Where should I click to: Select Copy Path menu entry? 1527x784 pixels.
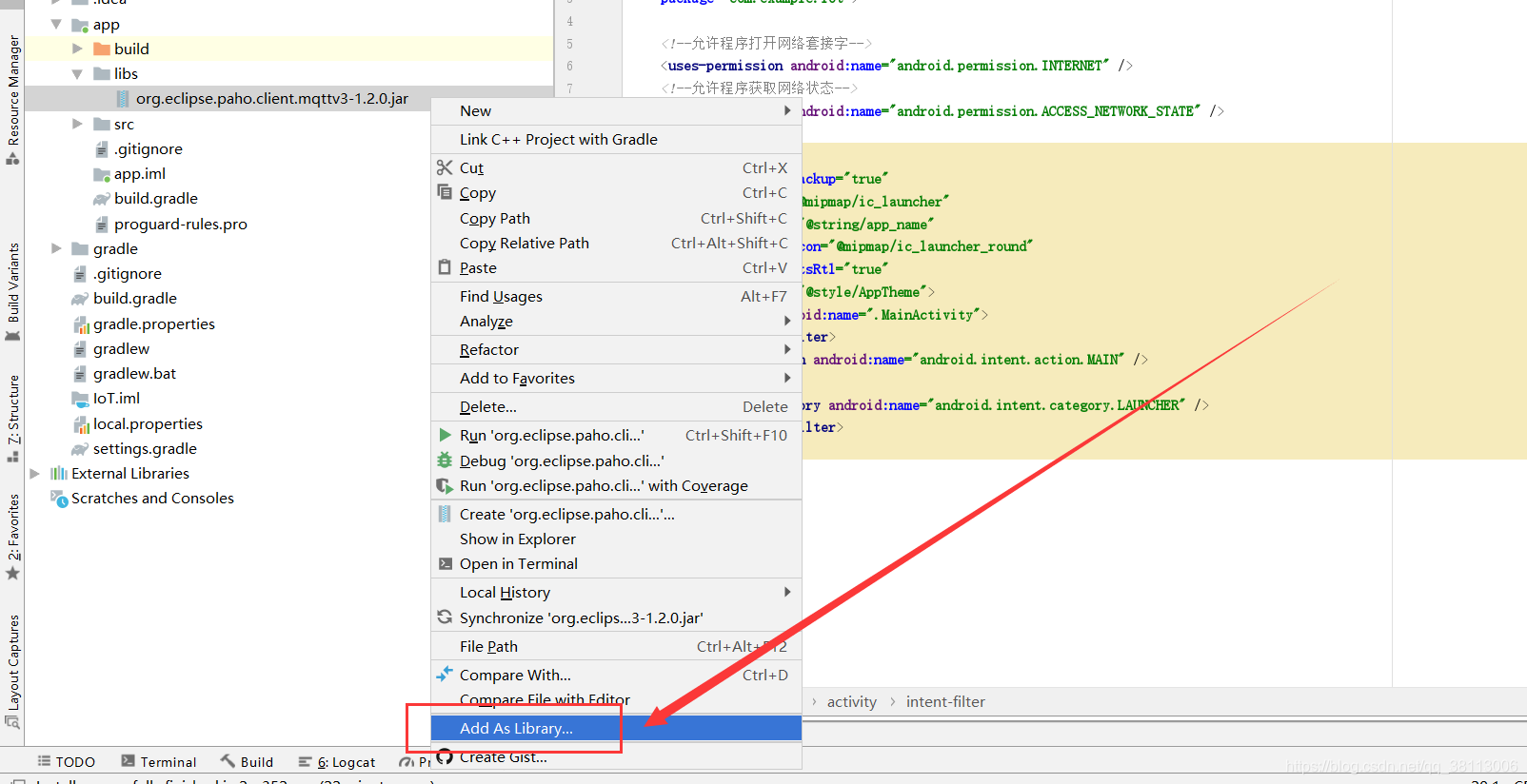tap(616, 218)
